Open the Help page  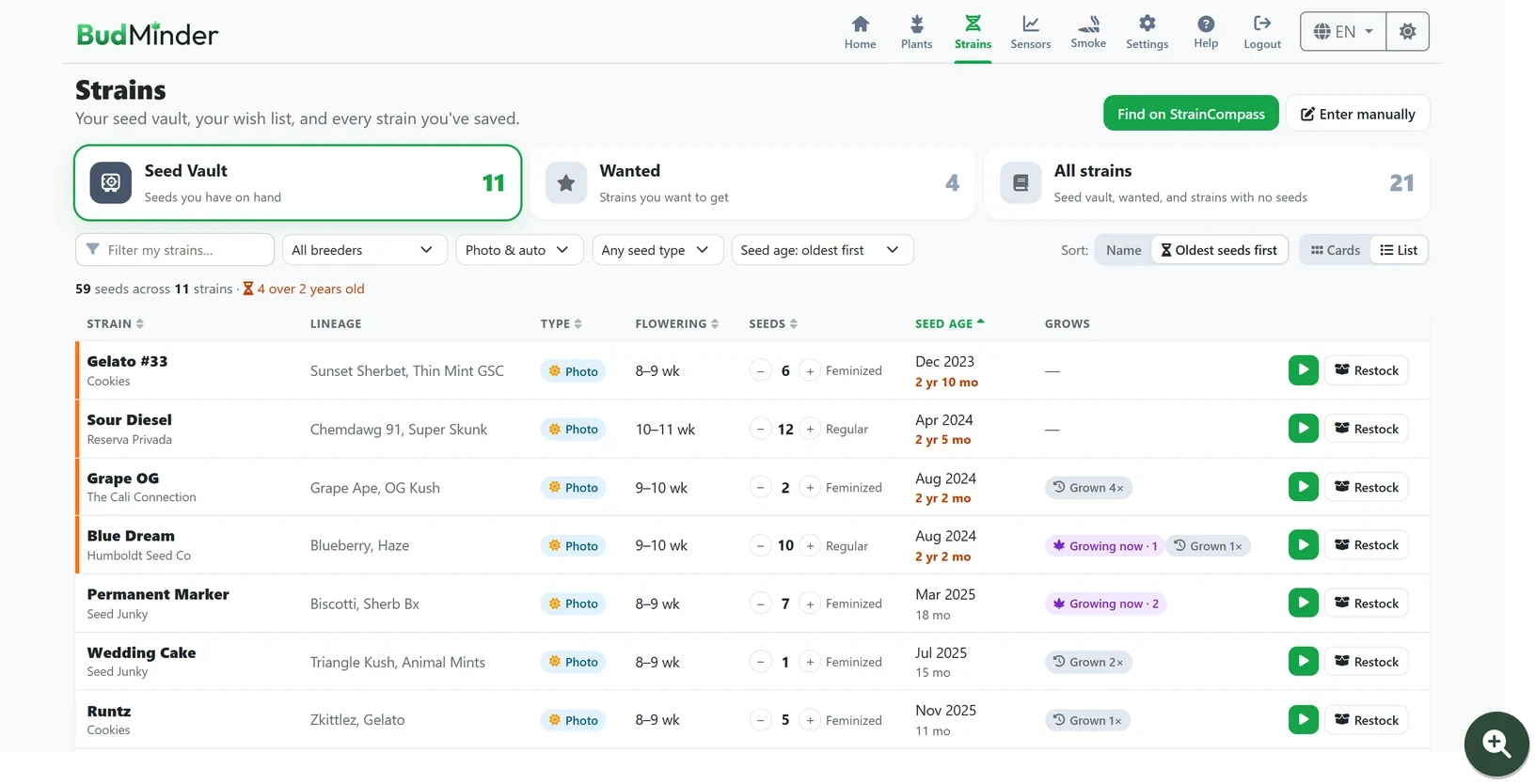1206,32
